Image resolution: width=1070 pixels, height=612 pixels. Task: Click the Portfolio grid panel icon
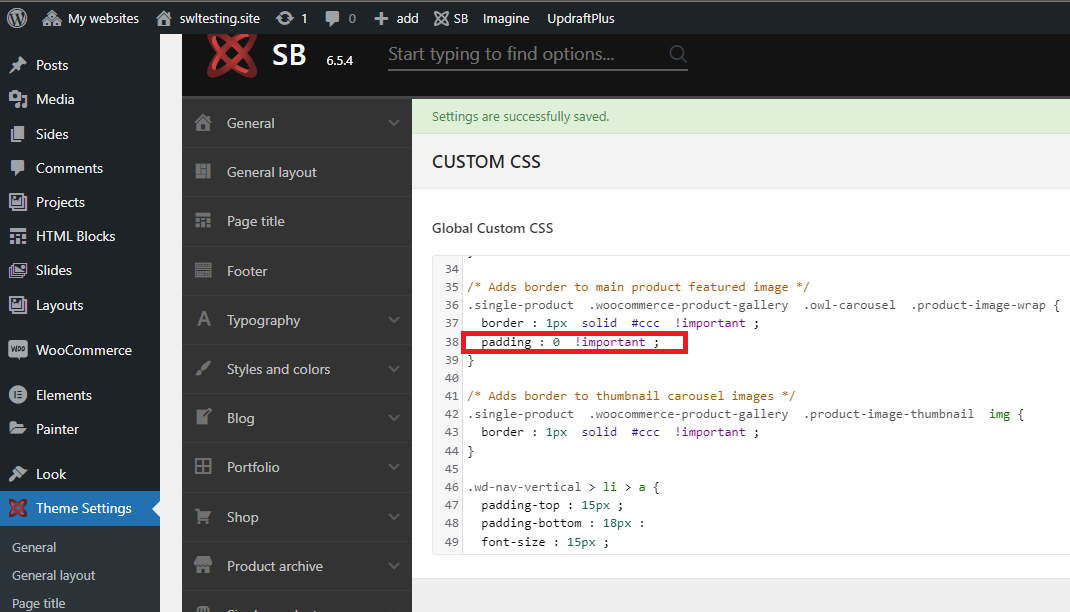[203, 467]
